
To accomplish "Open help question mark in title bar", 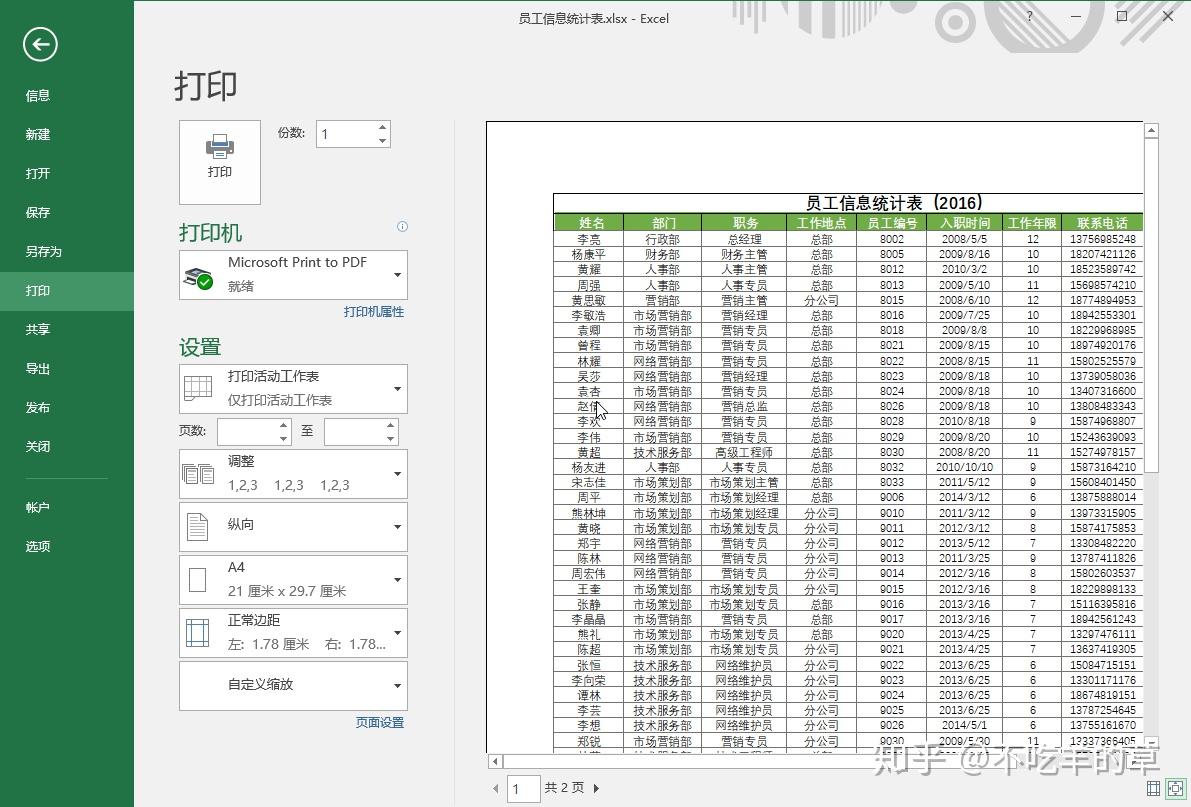I will coord(1030,17).
